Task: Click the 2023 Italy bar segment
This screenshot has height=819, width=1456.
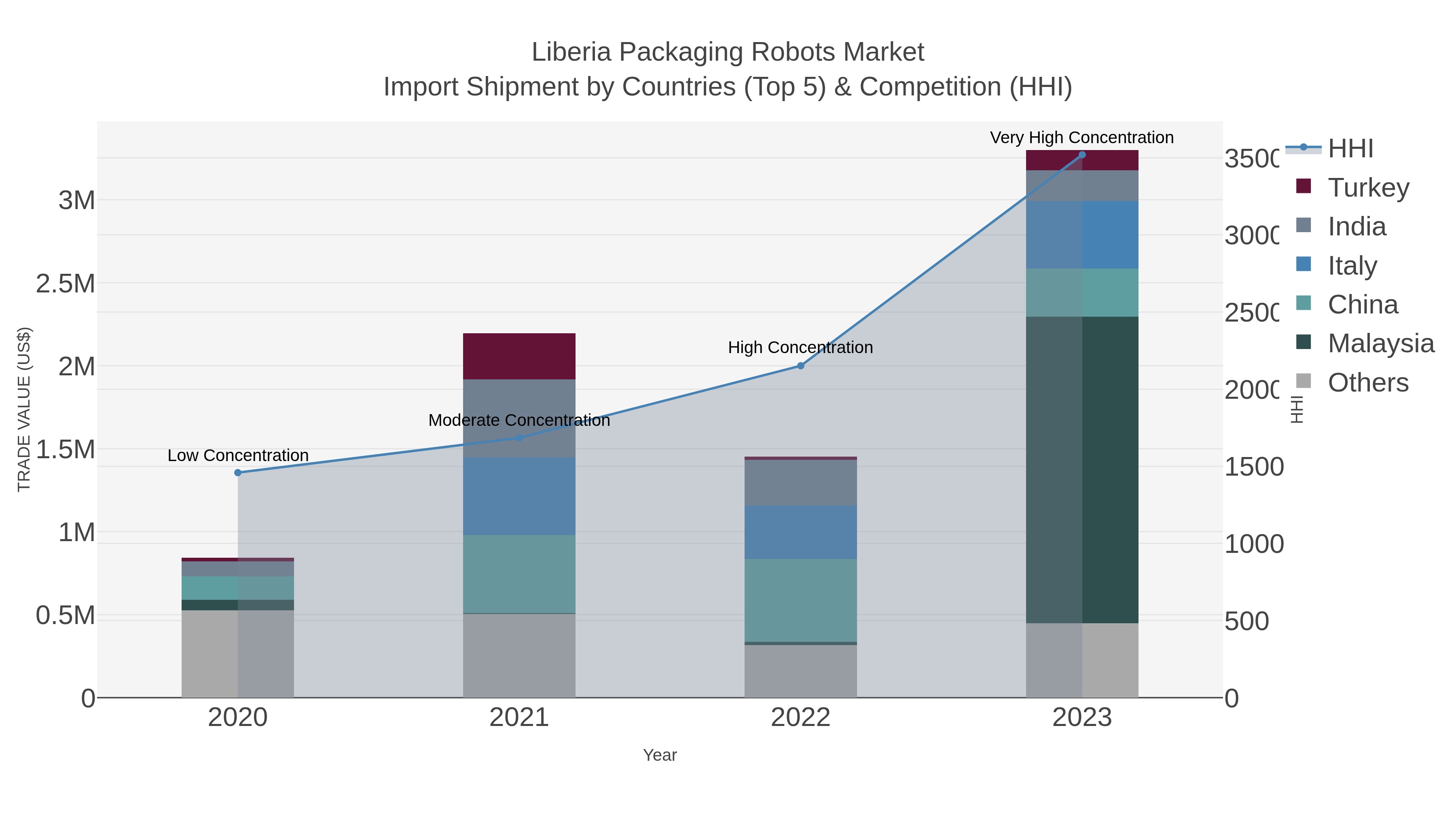Action: point(1082,235)
